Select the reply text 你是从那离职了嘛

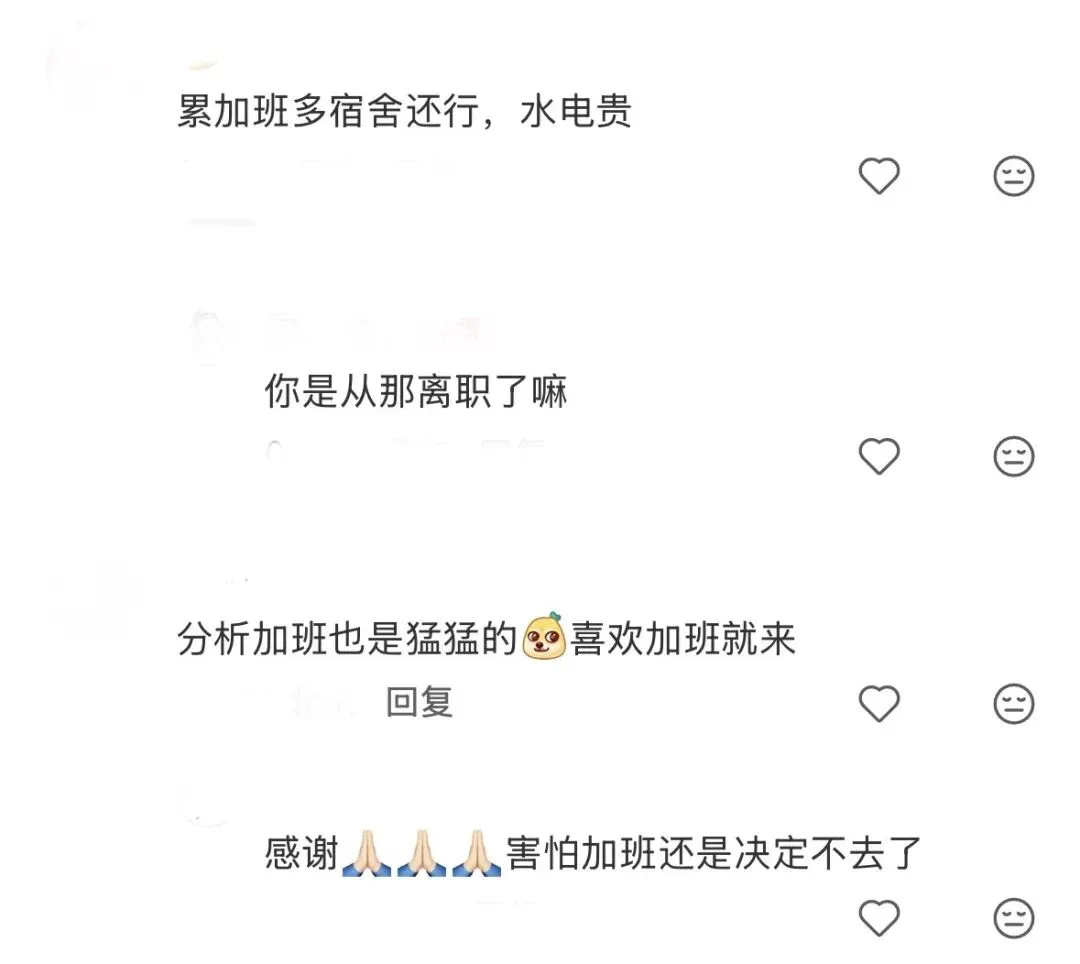click(x=415, y=392)
